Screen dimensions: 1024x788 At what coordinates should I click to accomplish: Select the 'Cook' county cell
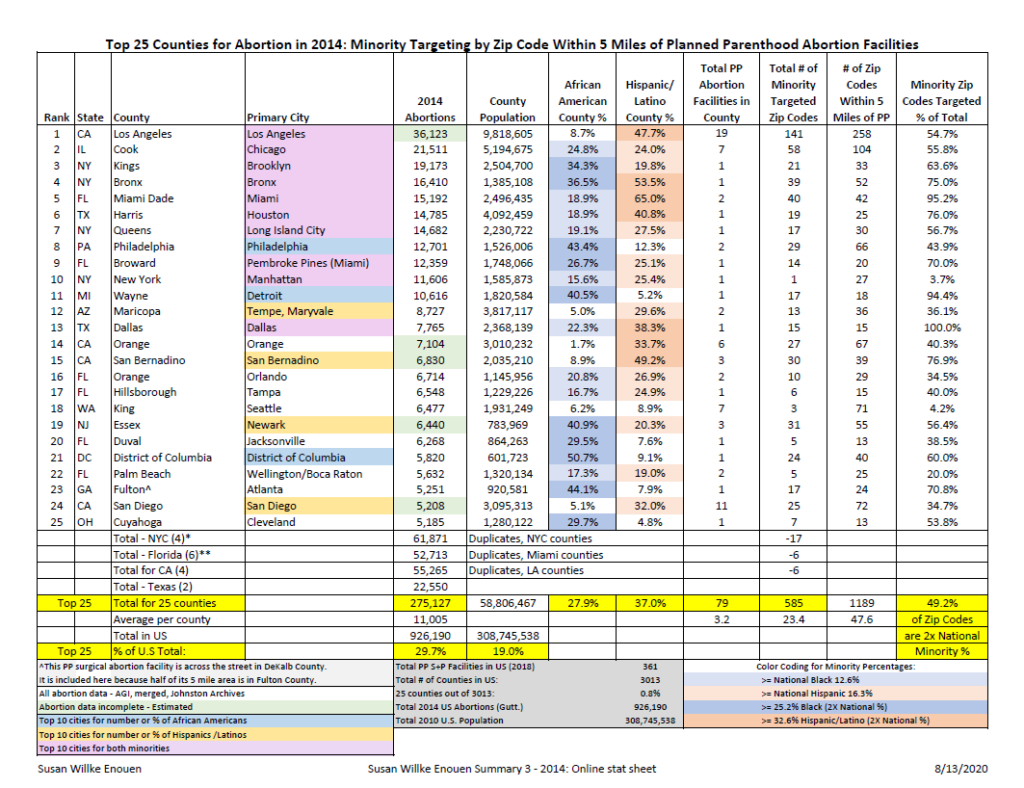[178, 150]
